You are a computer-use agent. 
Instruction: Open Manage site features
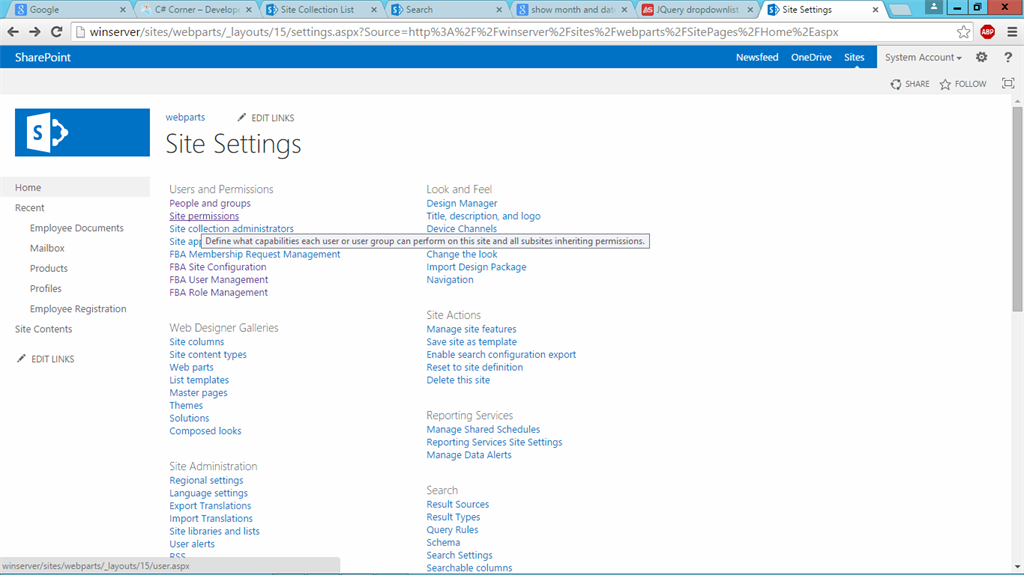coord(471,329)
